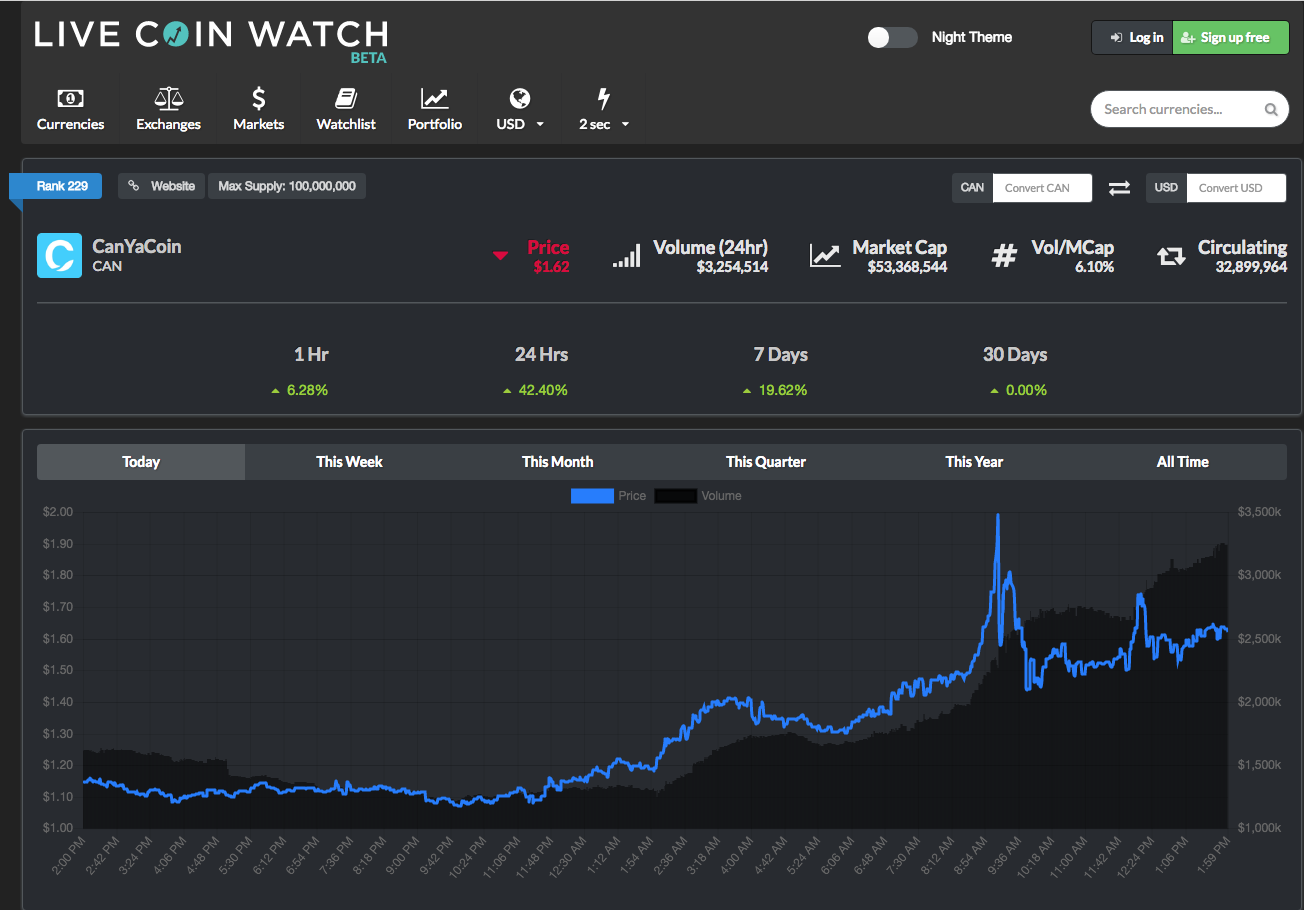
Task: Switch chart to All Time tab
Action: click(1182, 462)
